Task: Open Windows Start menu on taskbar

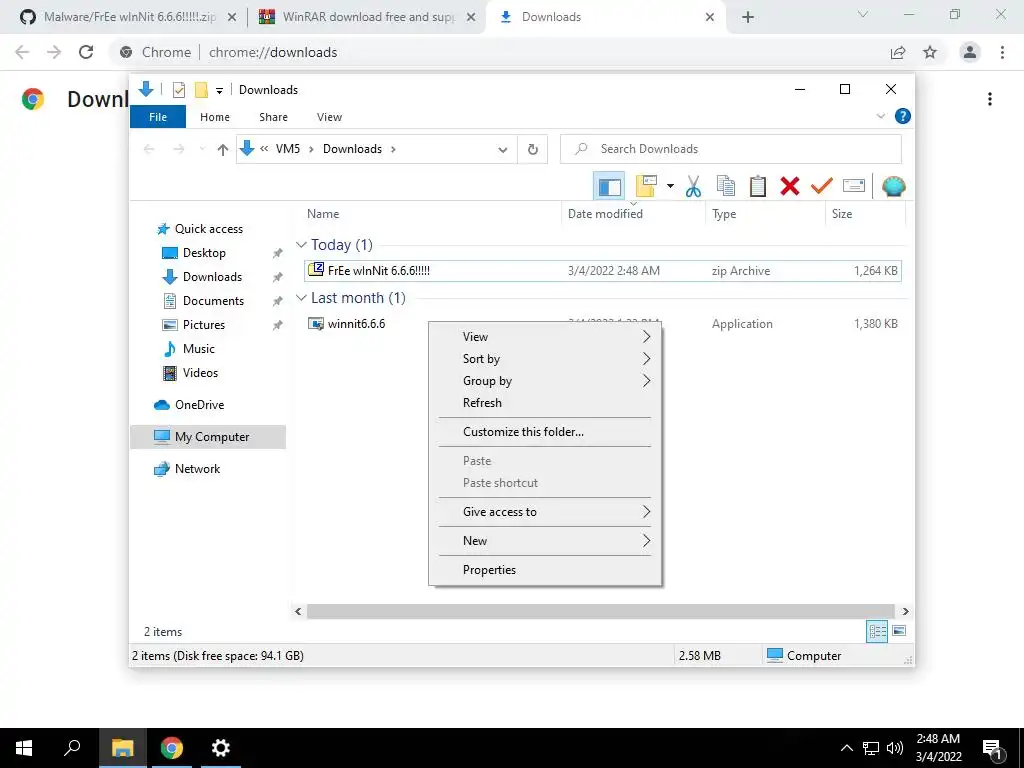Action: coord(24,748)
